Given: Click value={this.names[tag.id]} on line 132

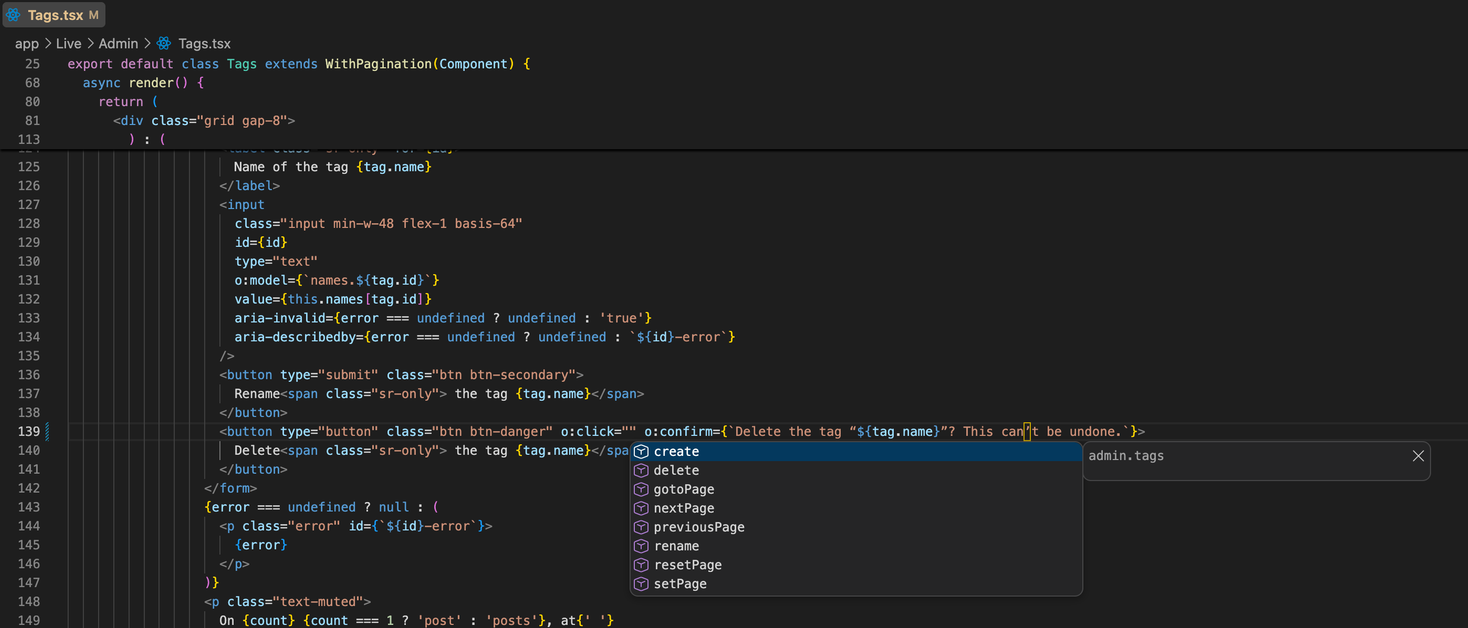Looking at the screenshot, I should pyautogui.click(x=334, y=300).
